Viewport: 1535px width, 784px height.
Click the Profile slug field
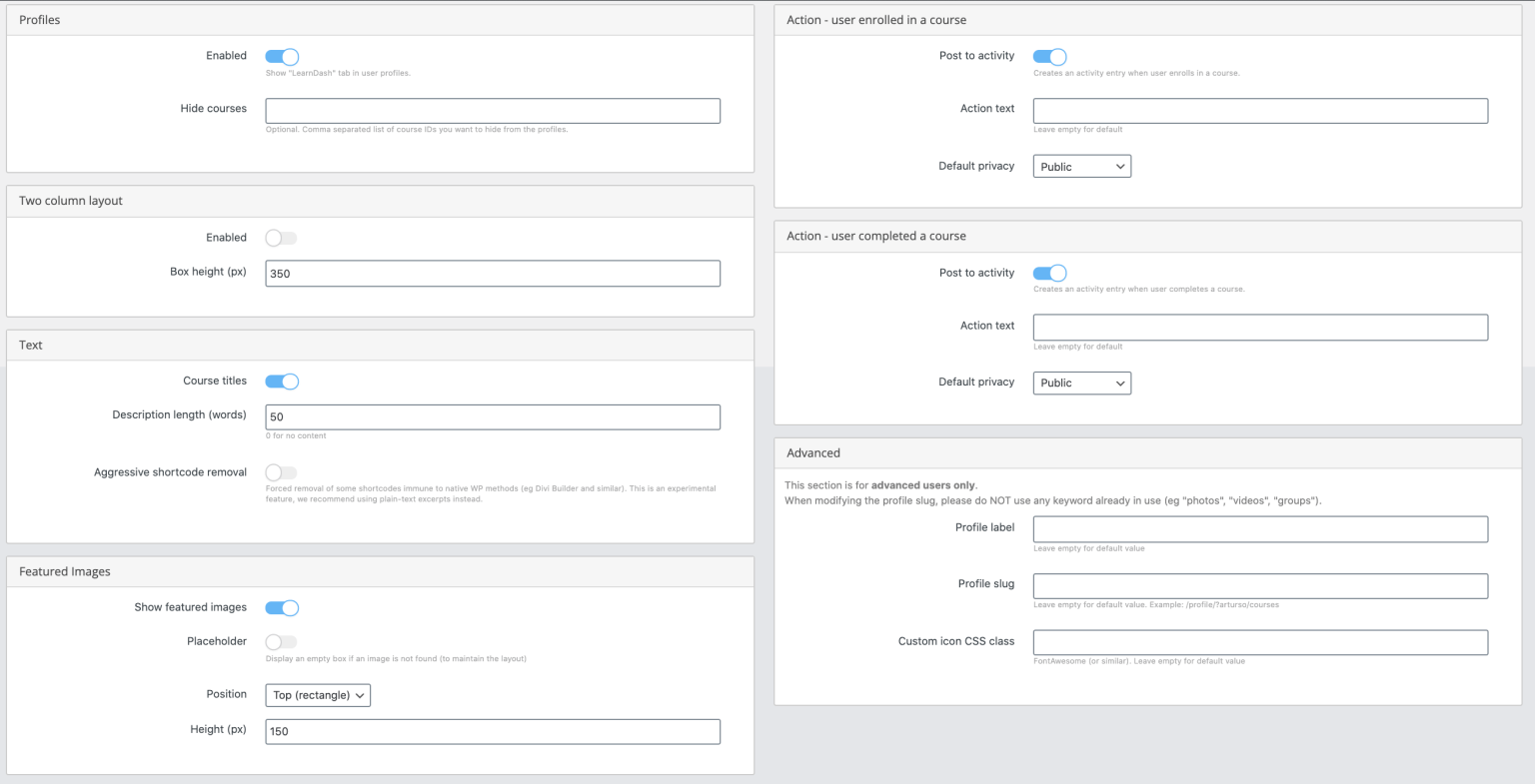[x=1259, y=585]
